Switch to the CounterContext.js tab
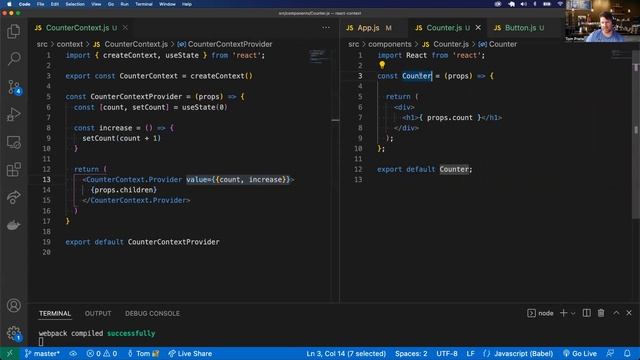Viewport: 640px width, 360px height. (76, 28)
